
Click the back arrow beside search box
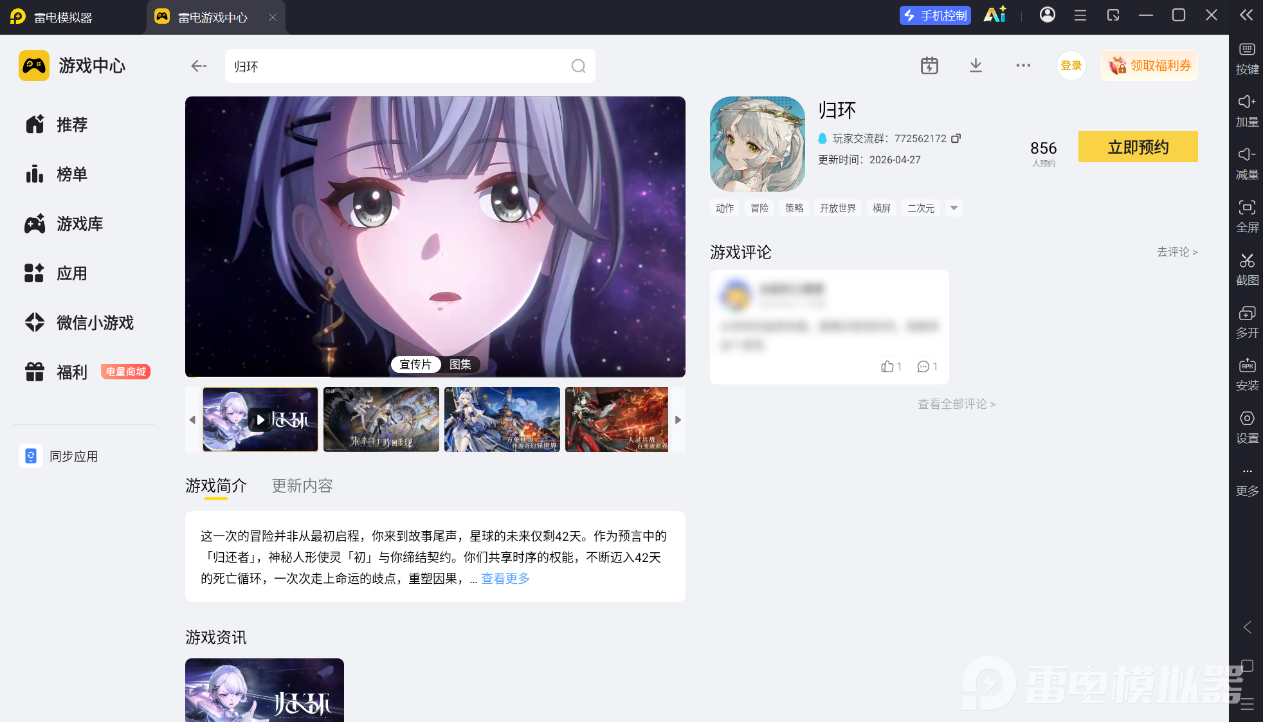pyautogui.click(x=199, y=66)
